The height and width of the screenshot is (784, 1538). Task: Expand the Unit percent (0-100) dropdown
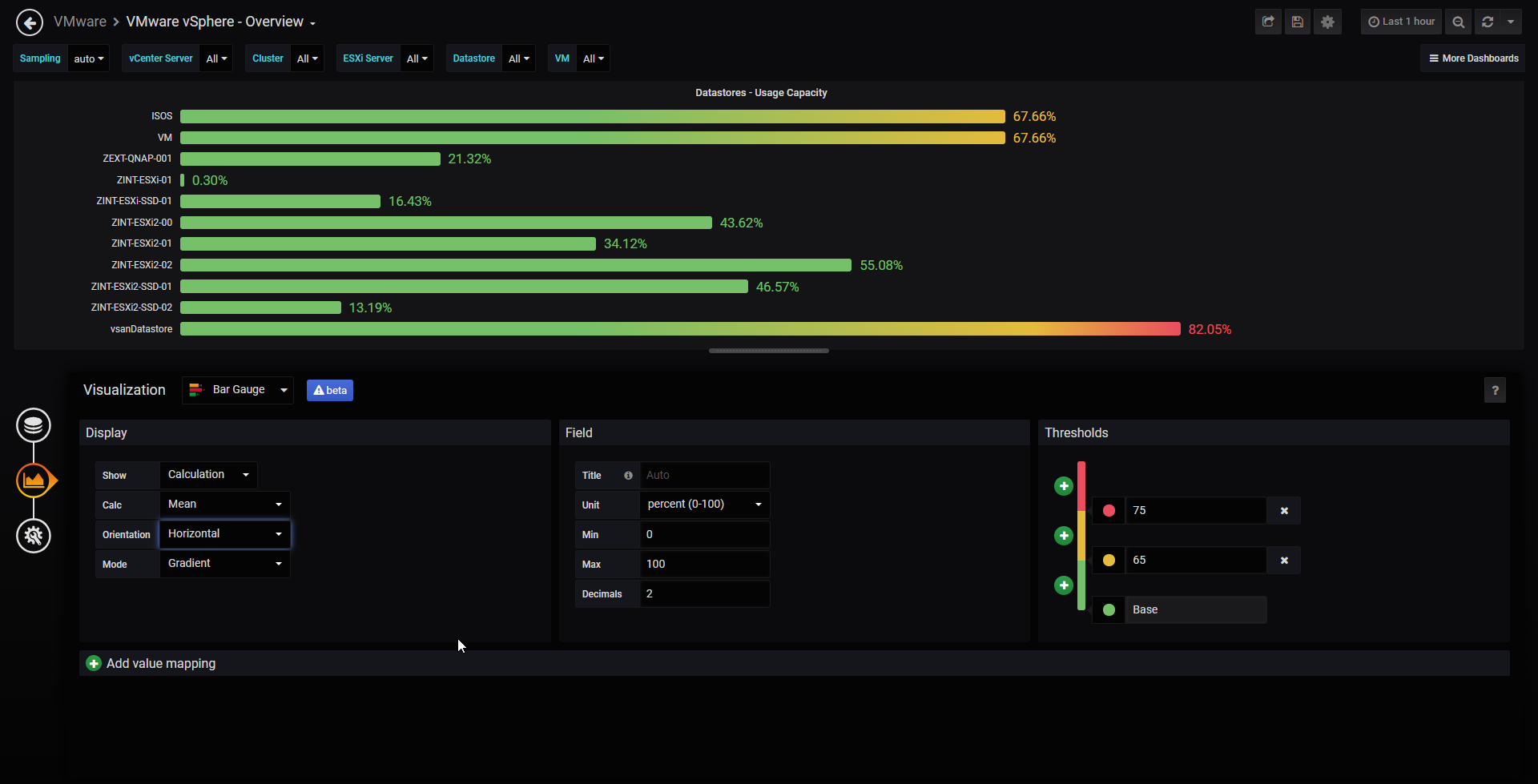coord(705,505)
